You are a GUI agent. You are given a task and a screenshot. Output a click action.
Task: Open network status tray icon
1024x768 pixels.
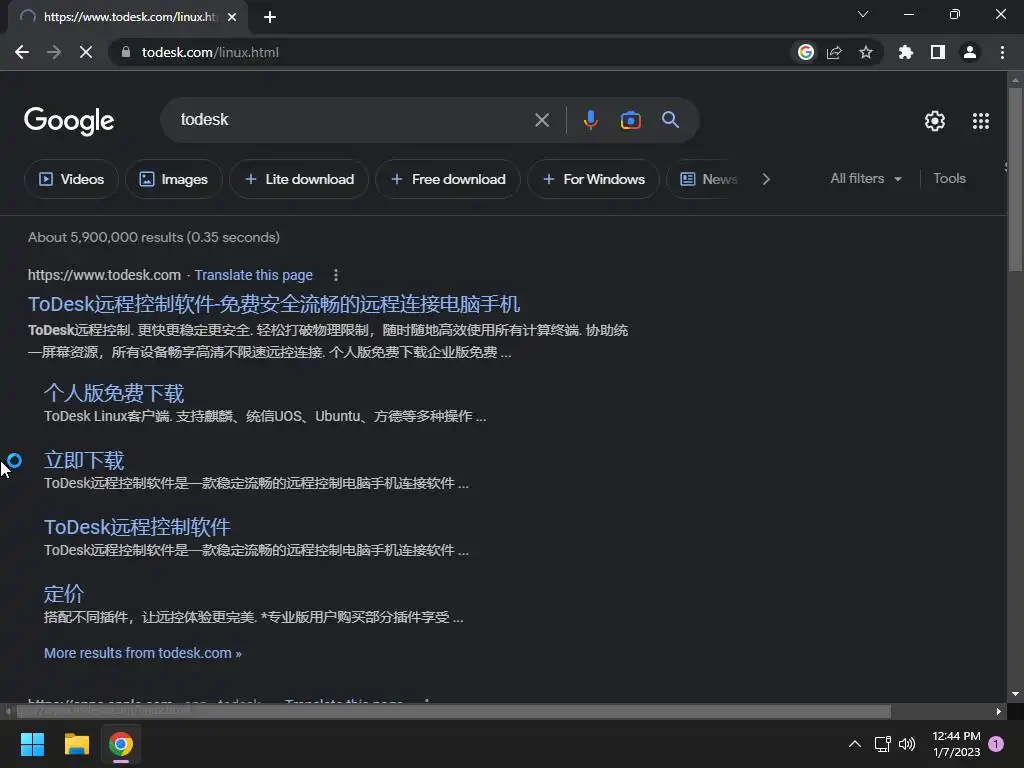[x=882, y=744]
